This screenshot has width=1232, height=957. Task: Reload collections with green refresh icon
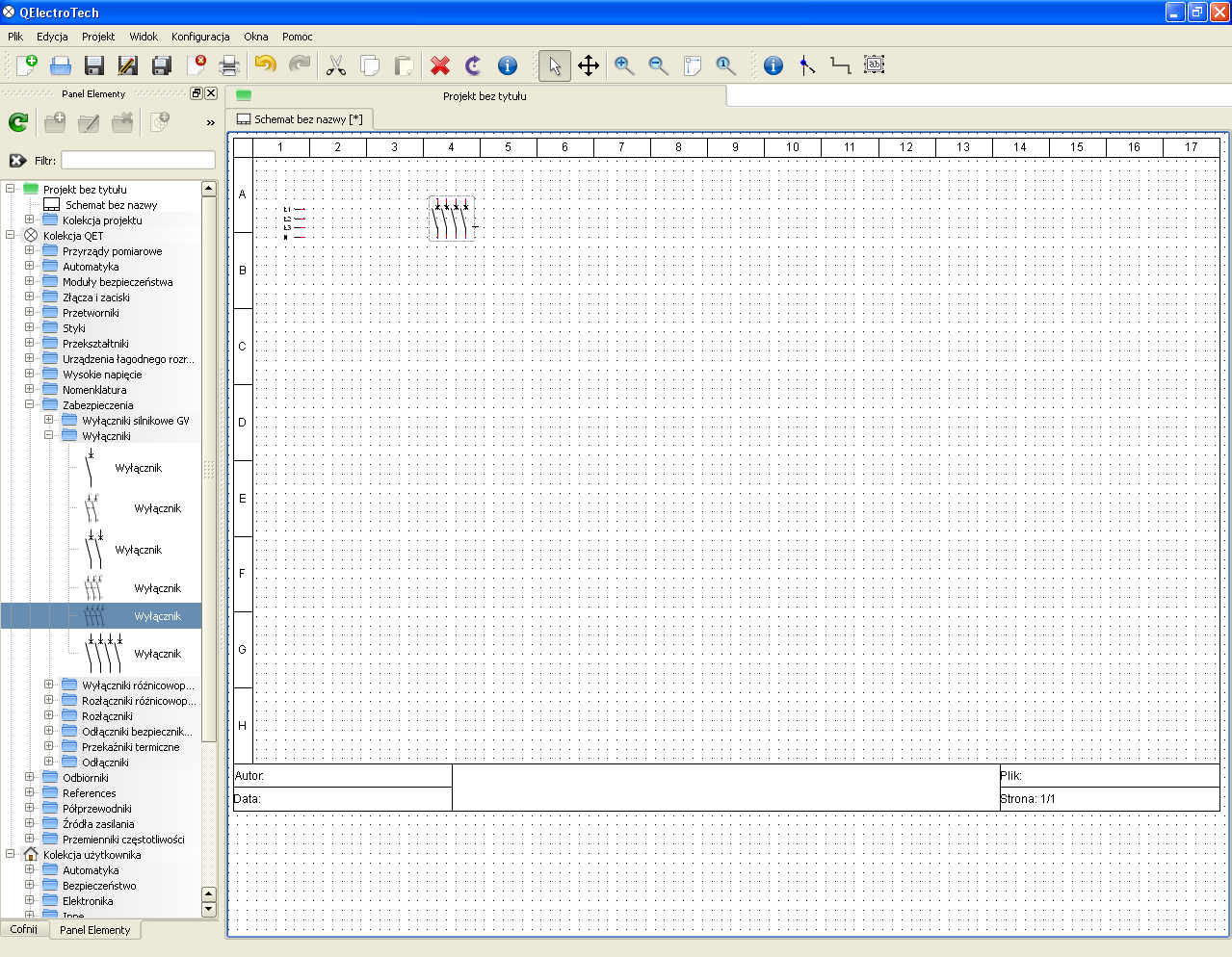[x=18, y=122]
